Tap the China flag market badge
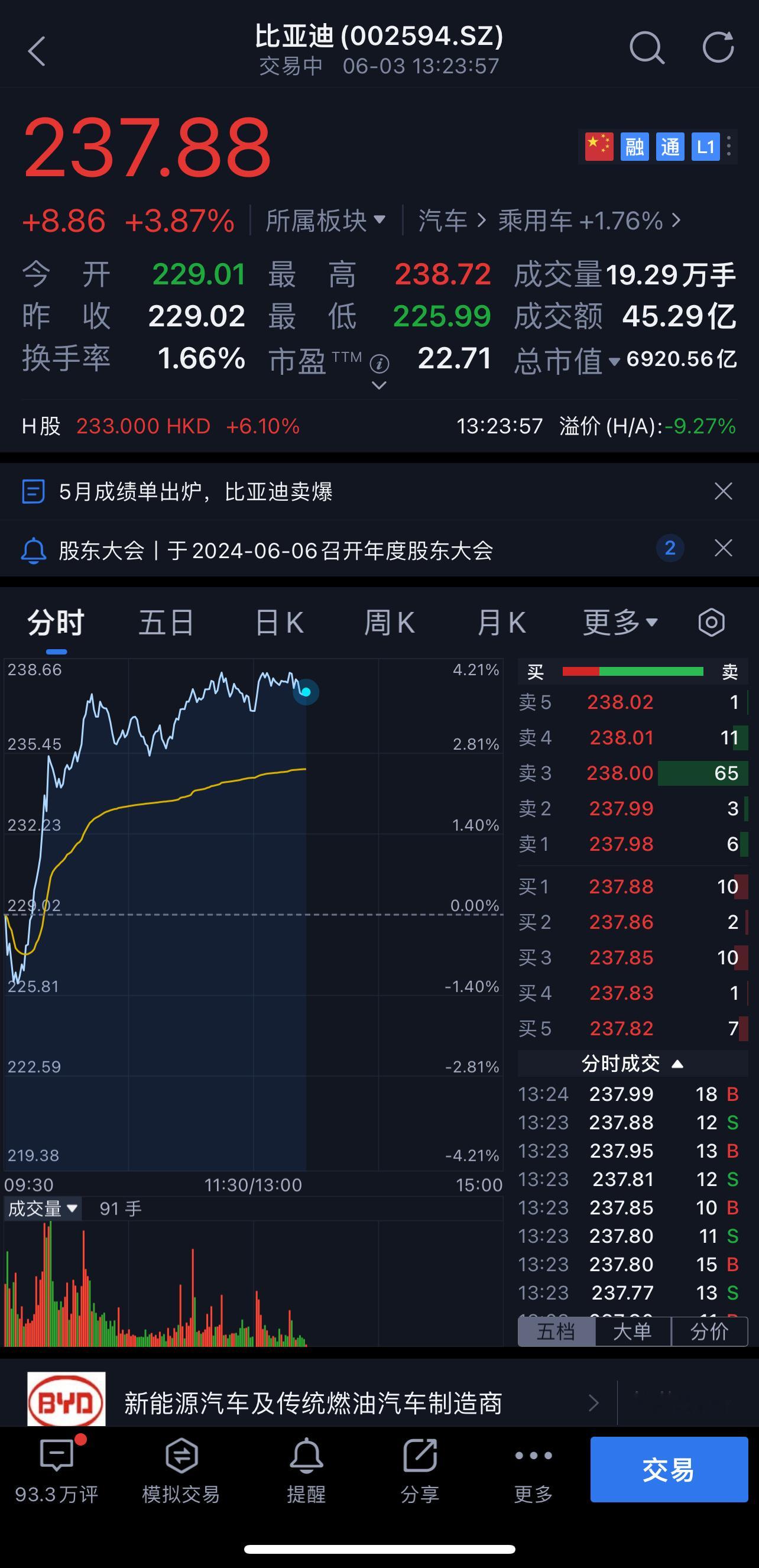Image resolution: width=759 pixels, height=1568 pixels. 599,147
